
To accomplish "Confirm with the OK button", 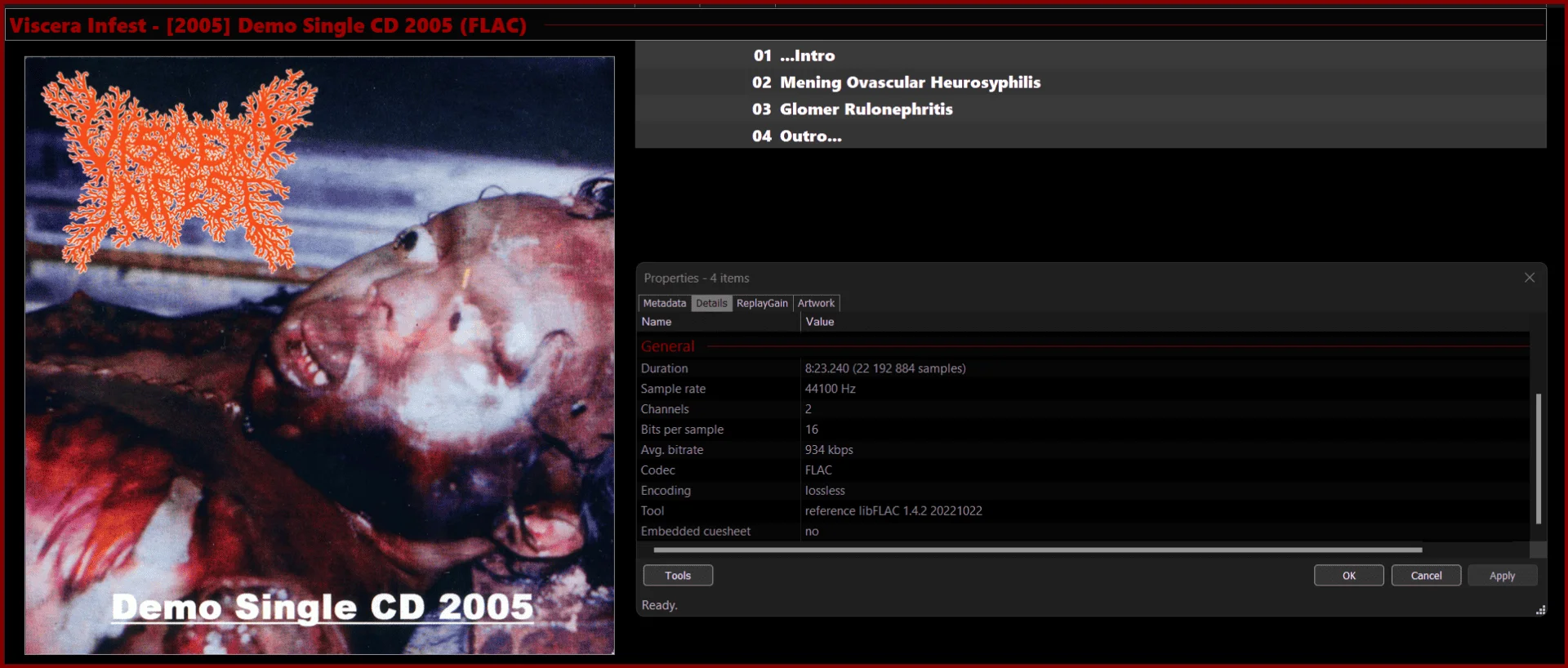I will click(1349, 576).
